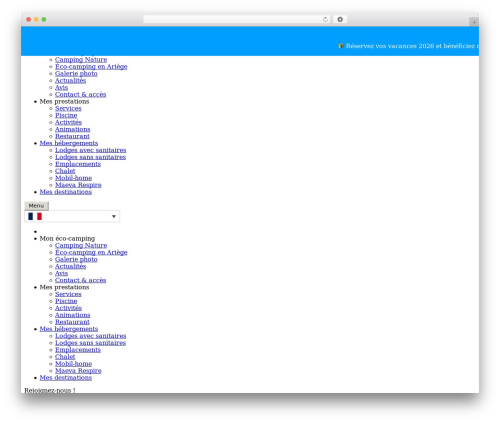Open Restaurant link below the language selector
Viewport: 500px width, 423px height.
coord(72,322)
